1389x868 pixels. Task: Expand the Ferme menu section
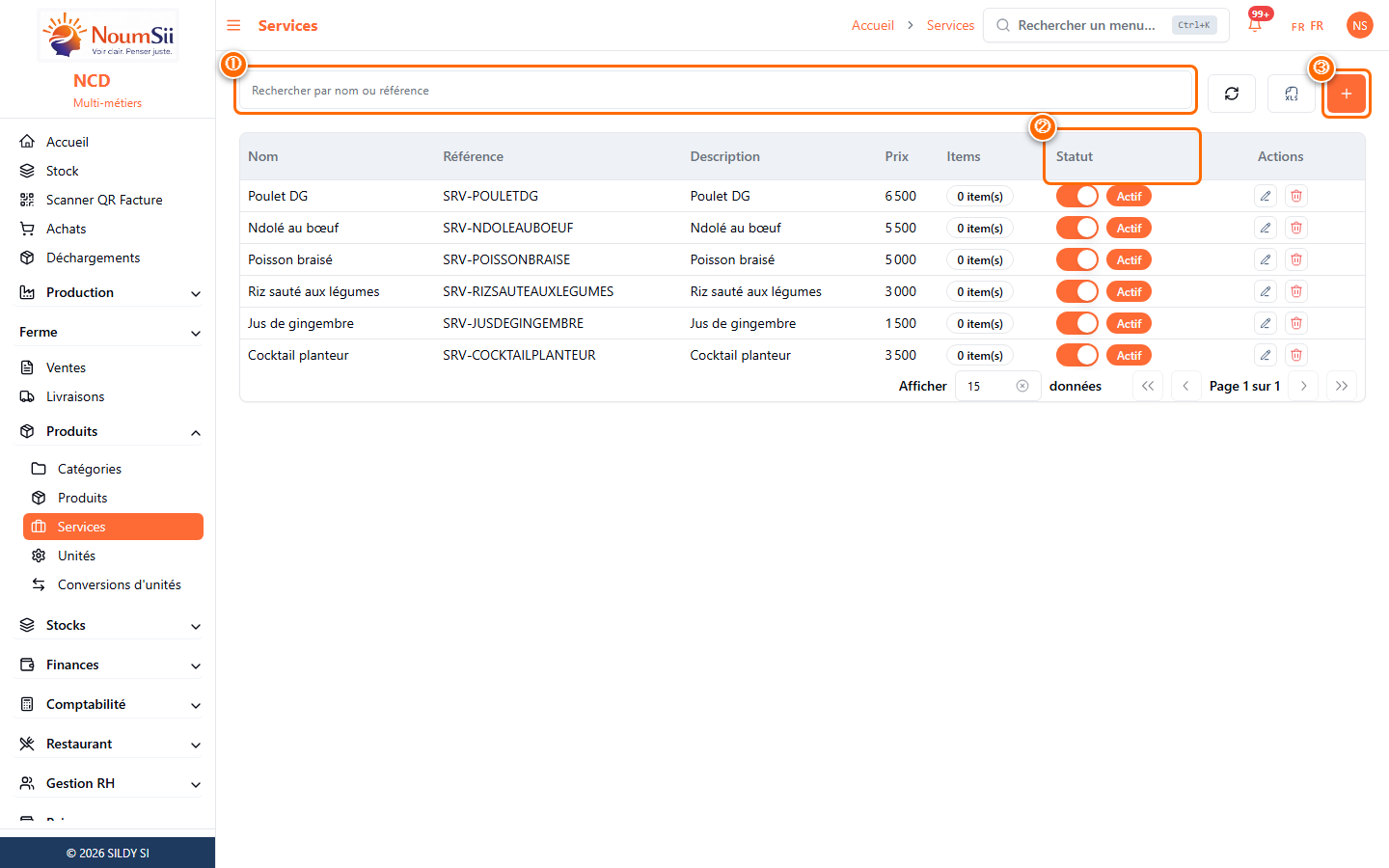pos(110,332)
